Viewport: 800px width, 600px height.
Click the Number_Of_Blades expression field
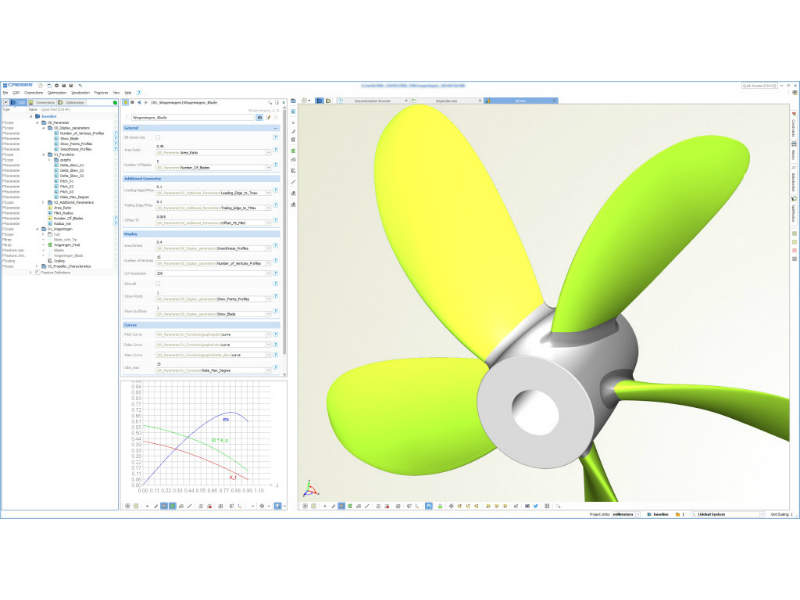[210, 167]
